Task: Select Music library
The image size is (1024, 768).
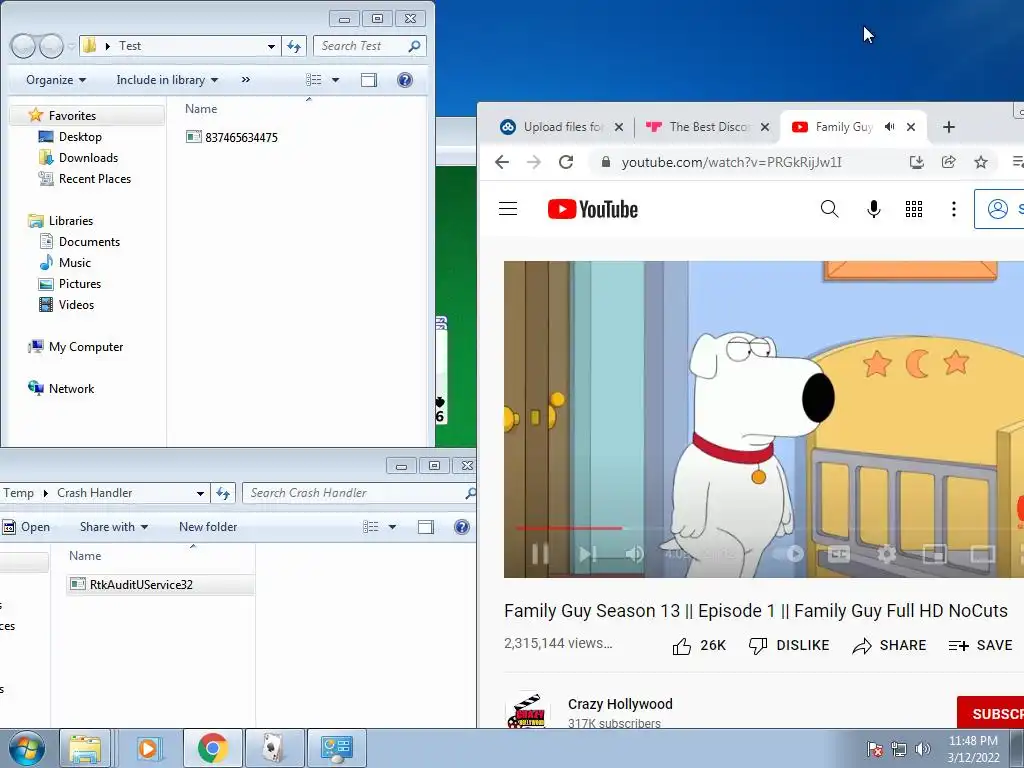Action: coord(65,263)
